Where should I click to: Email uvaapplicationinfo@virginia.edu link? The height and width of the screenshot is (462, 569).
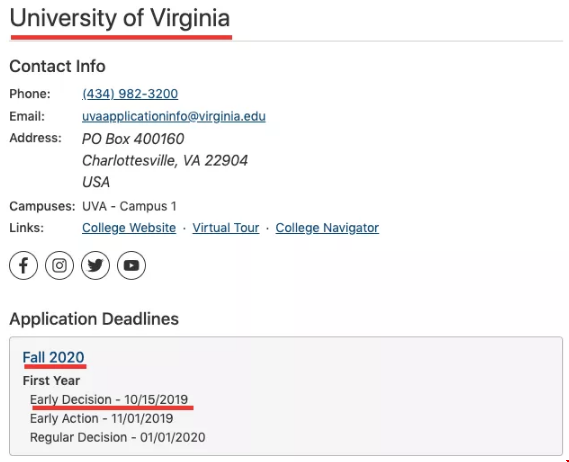pyautogui.click(x=174, y=116)
